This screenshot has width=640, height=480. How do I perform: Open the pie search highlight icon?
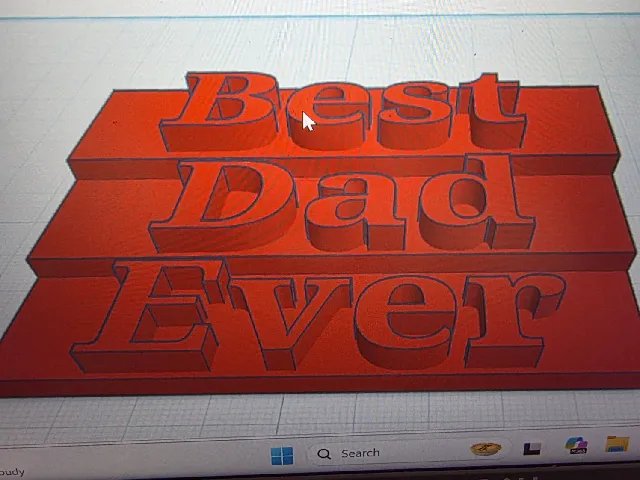486,448
